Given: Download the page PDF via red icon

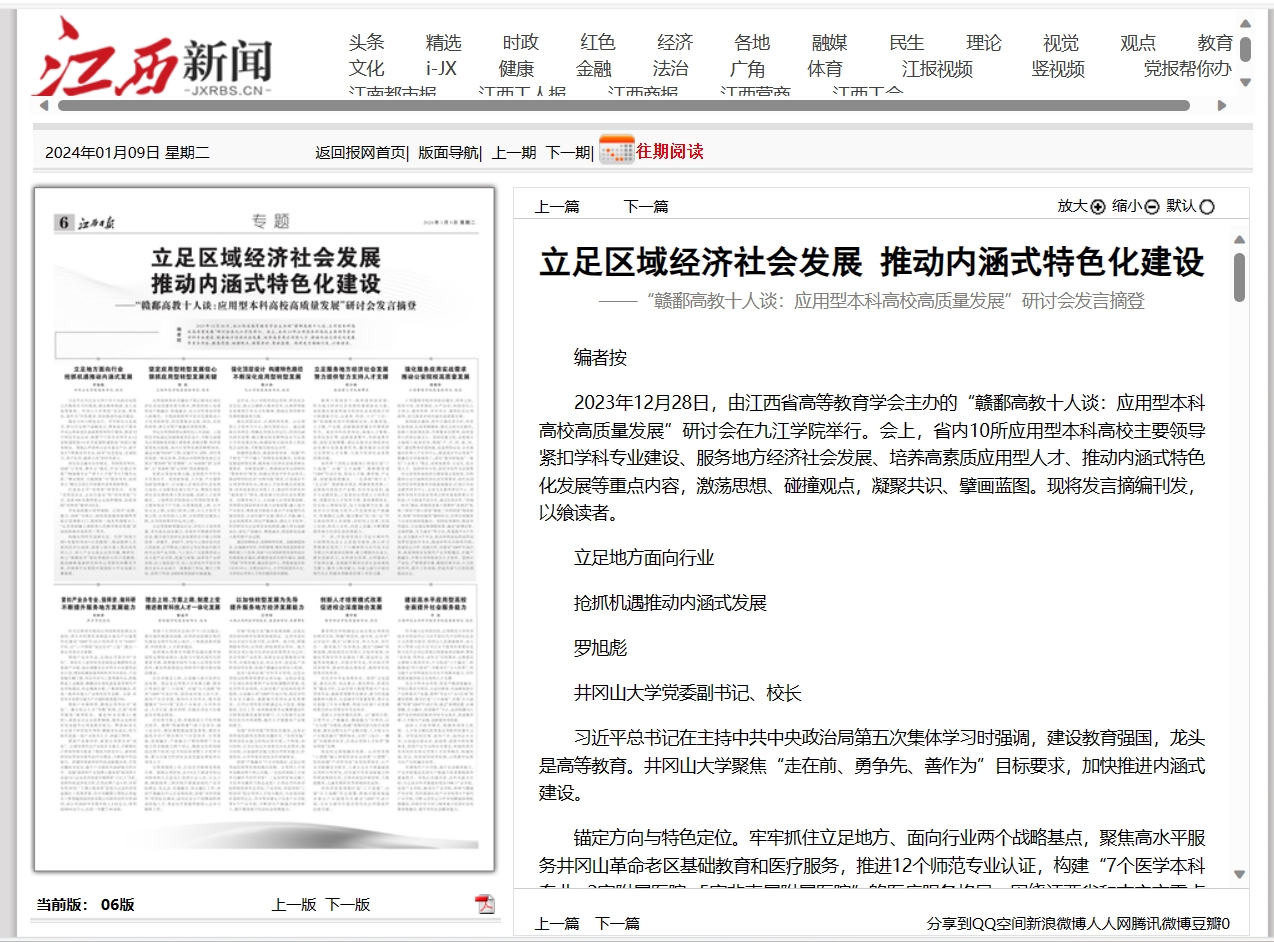Looking at the screenshot, I should (485, 904).
